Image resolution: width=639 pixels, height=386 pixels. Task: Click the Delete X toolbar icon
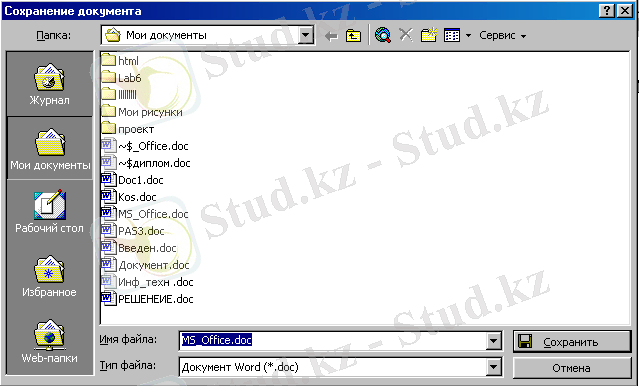pos(406,35)
